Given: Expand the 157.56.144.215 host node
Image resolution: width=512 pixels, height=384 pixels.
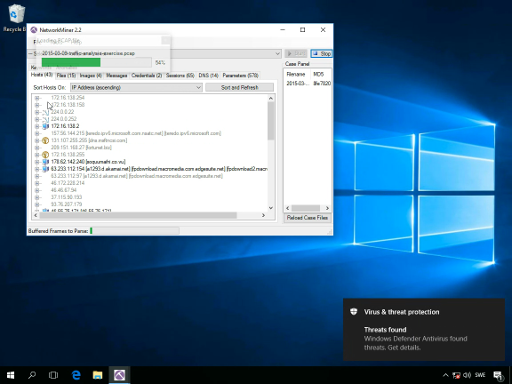Looking at the screenshot, I should tap(37, 133).
